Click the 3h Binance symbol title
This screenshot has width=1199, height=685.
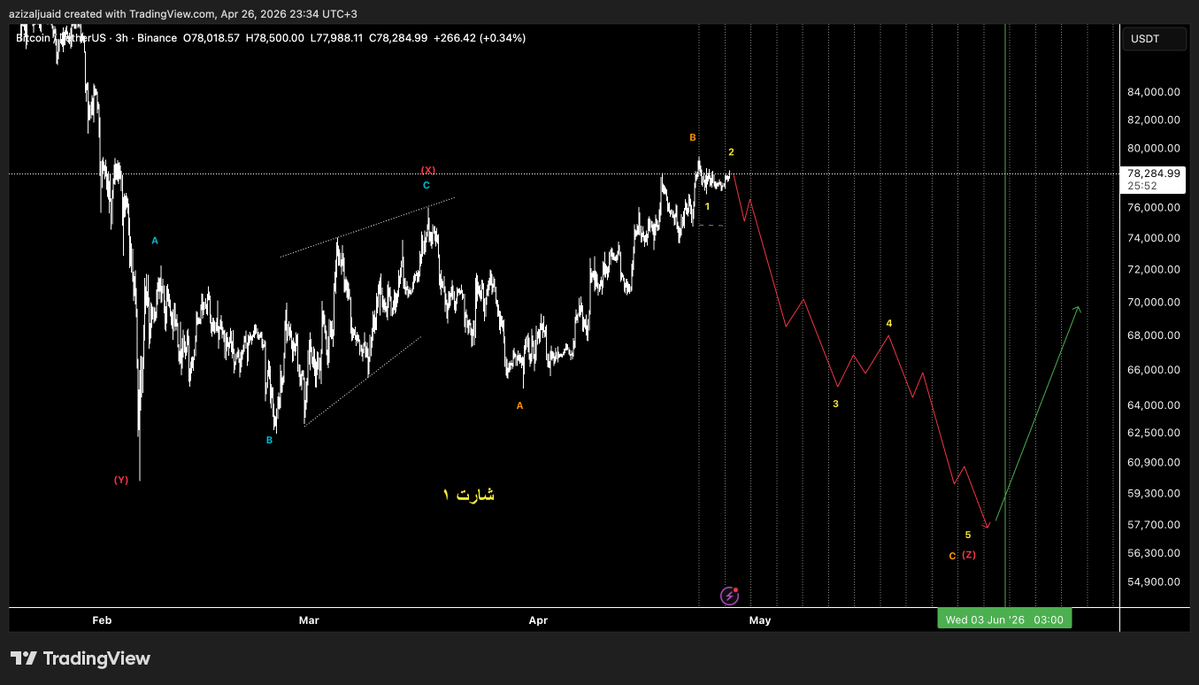click(96, 37)
